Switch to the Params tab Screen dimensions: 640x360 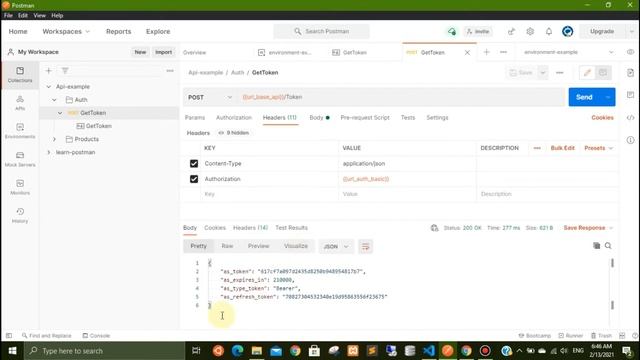tap(195, 118)
